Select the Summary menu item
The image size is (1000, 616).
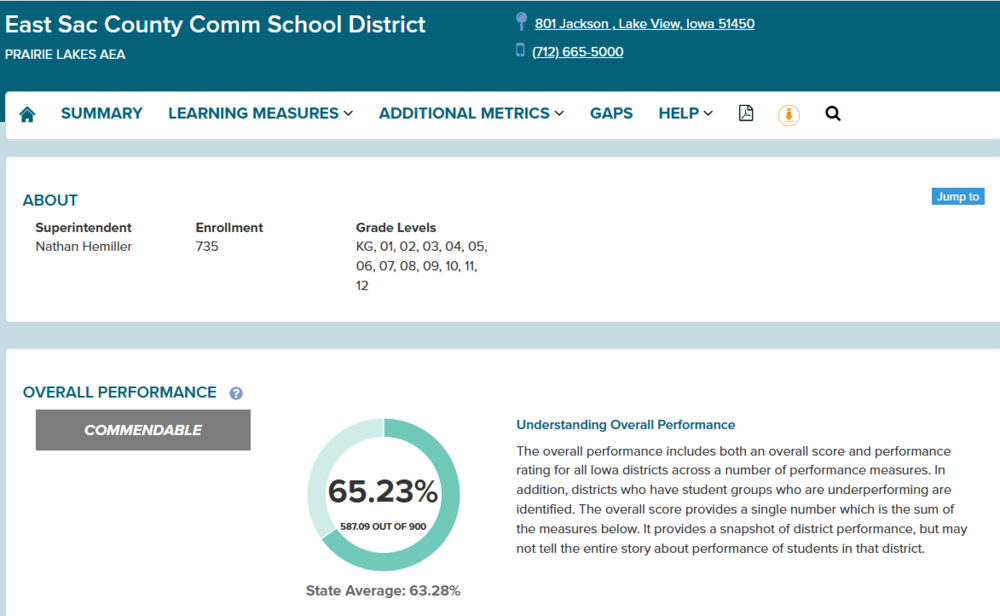(x=102, y=113)
